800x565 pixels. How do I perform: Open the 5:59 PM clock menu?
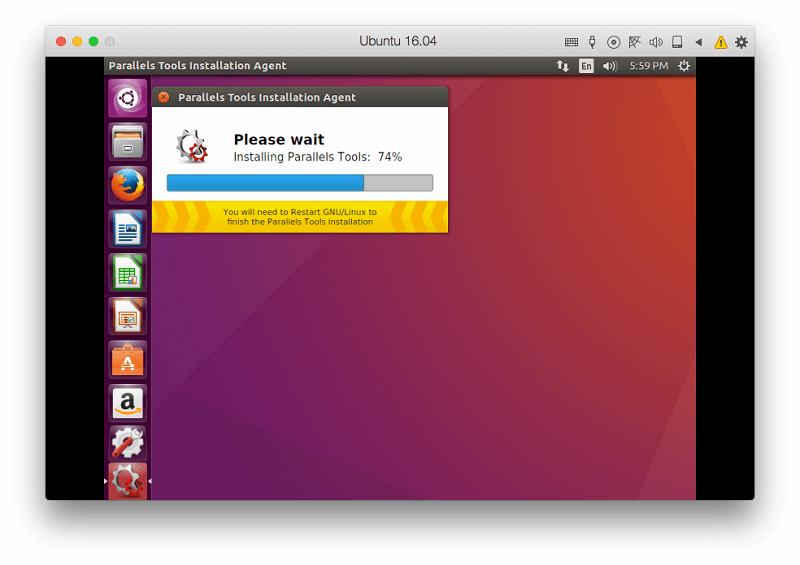click(648, 66)
